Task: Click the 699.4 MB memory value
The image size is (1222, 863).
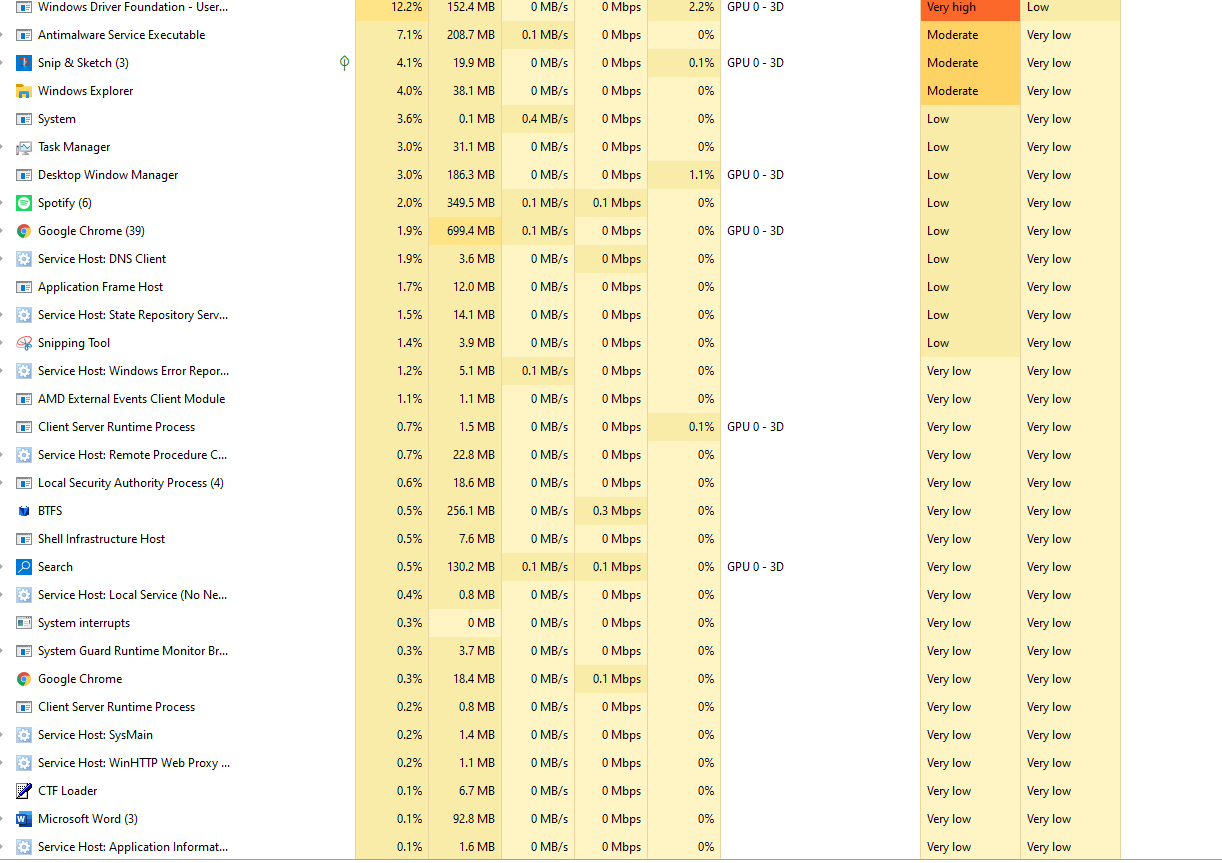Action: click(470, 231)
